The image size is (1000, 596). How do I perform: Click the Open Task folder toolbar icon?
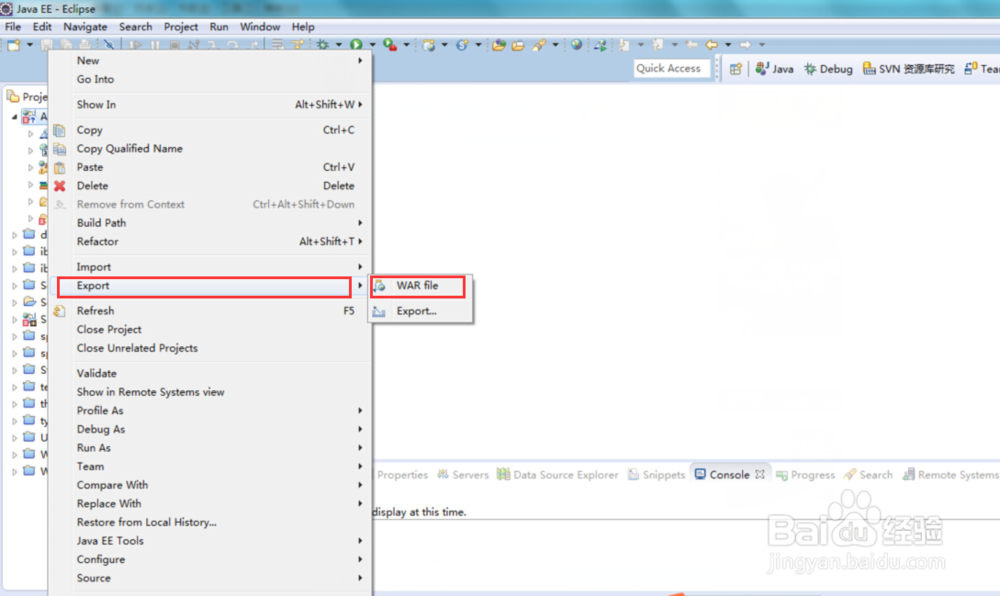tap(518, 45)
